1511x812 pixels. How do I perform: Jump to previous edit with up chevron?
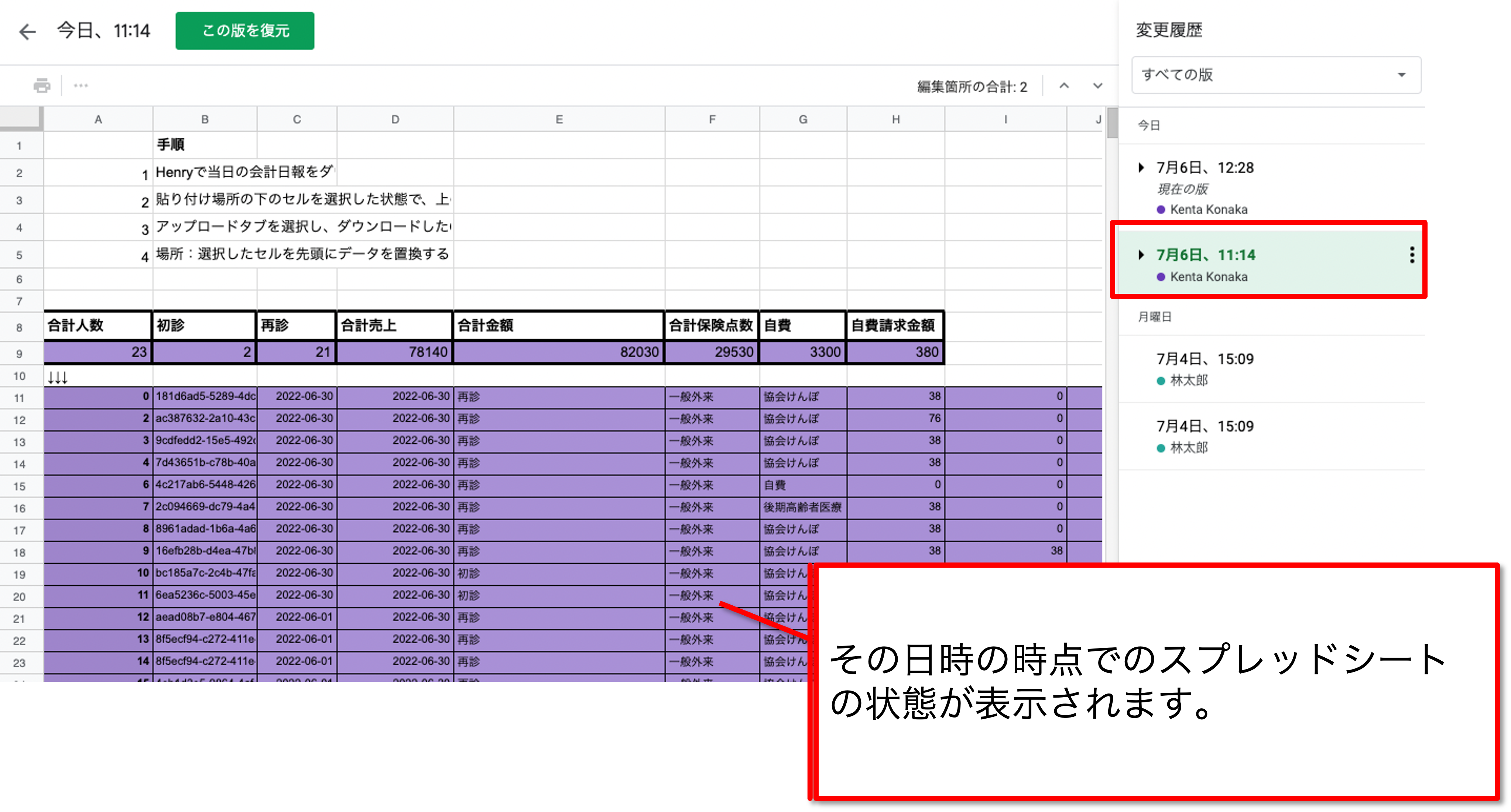coord(1064,86)
